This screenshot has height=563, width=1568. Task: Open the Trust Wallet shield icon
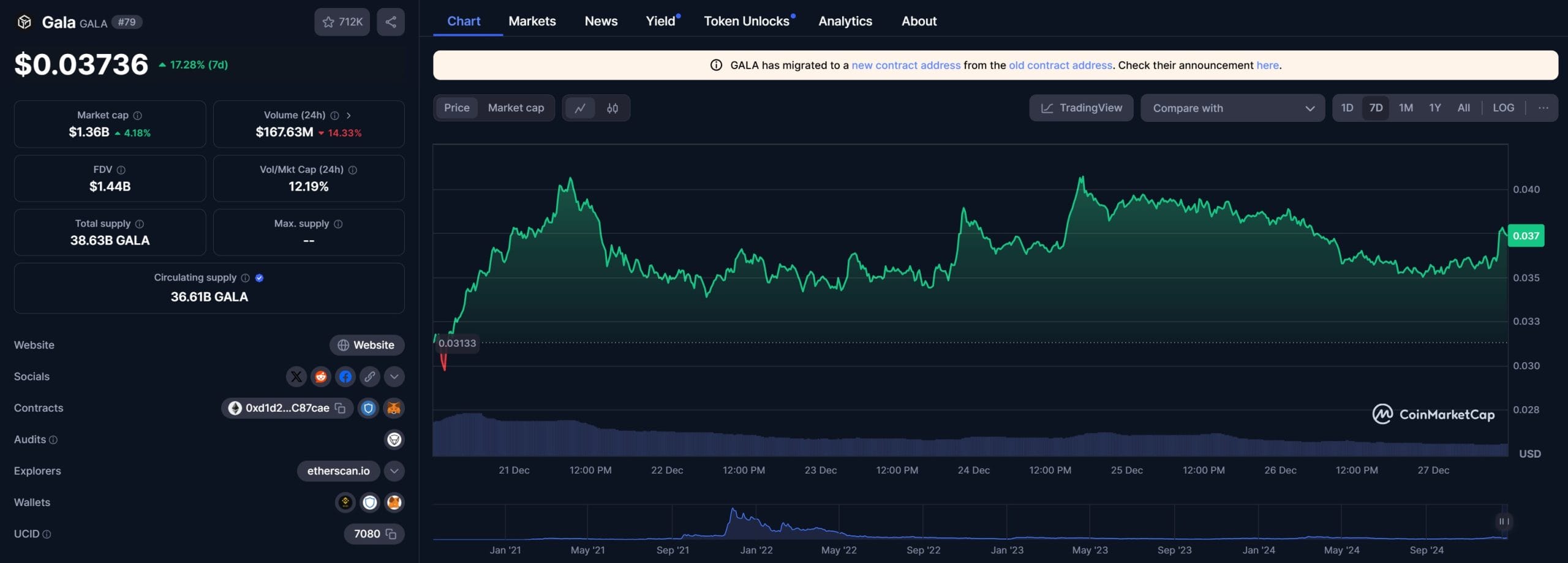[370, 502]
